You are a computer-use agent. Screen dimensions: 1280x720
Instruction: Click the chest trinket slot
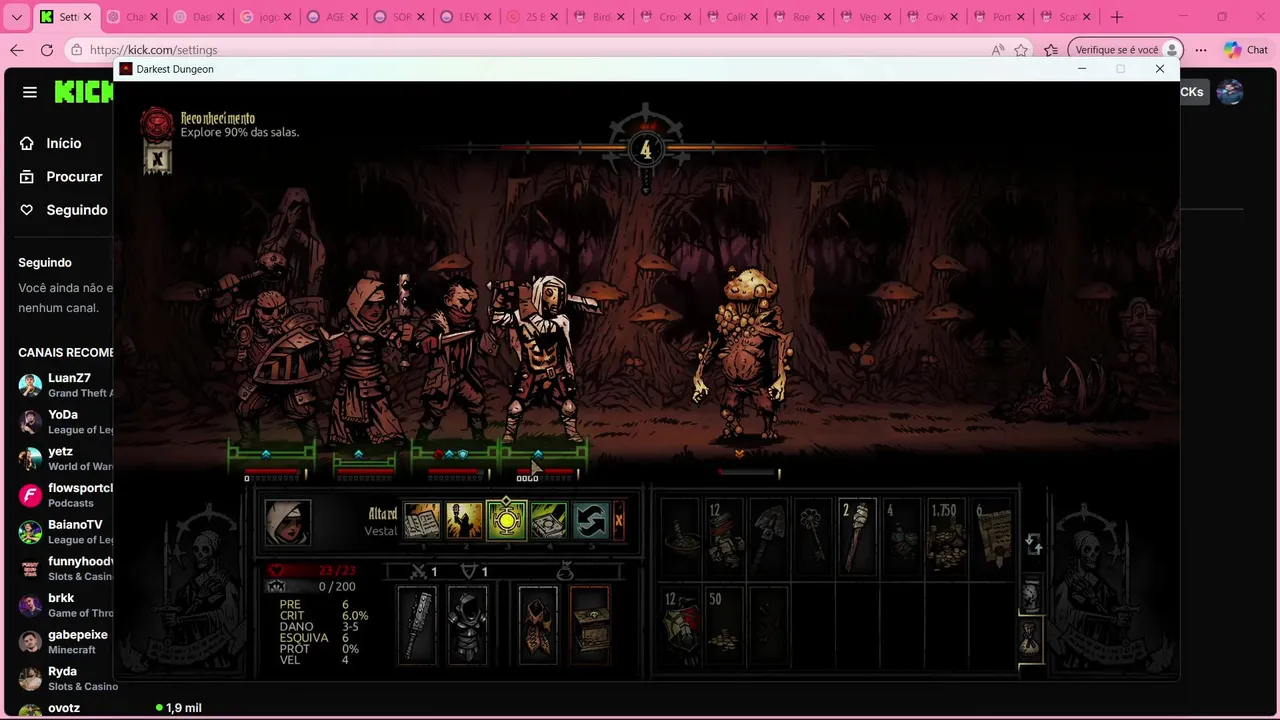pos(590,625)
